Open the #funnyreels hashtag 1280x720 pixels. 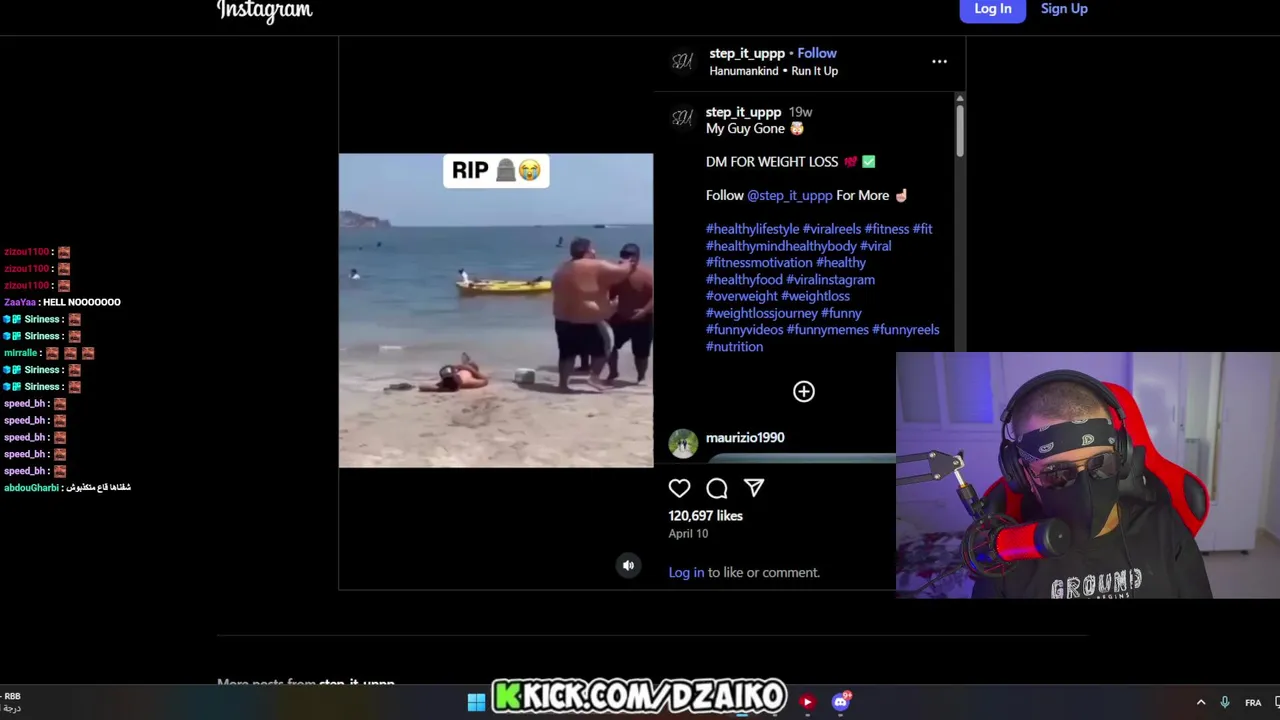[x=906, y=330]
